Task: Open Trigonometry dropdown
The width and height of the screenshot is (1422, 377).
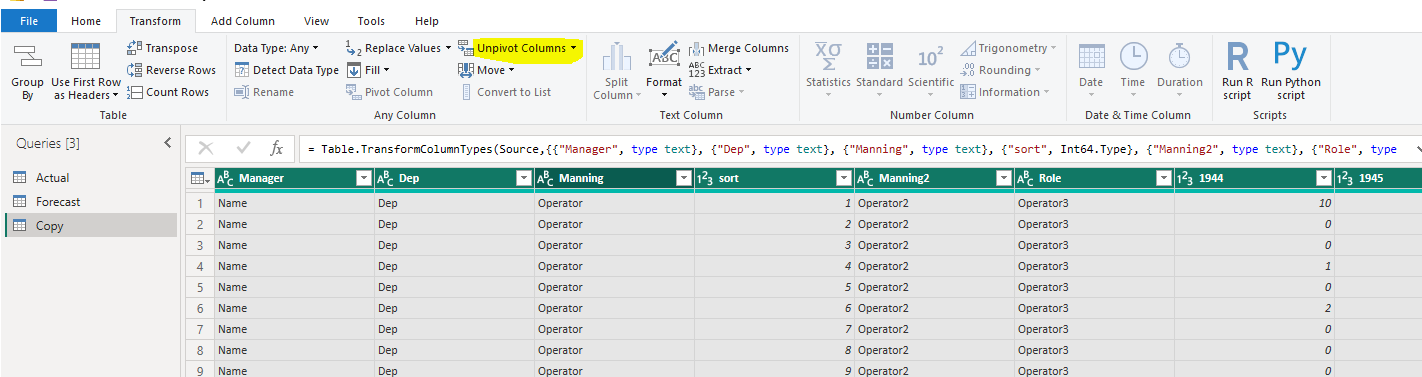Action: (x=1009, y=48)
